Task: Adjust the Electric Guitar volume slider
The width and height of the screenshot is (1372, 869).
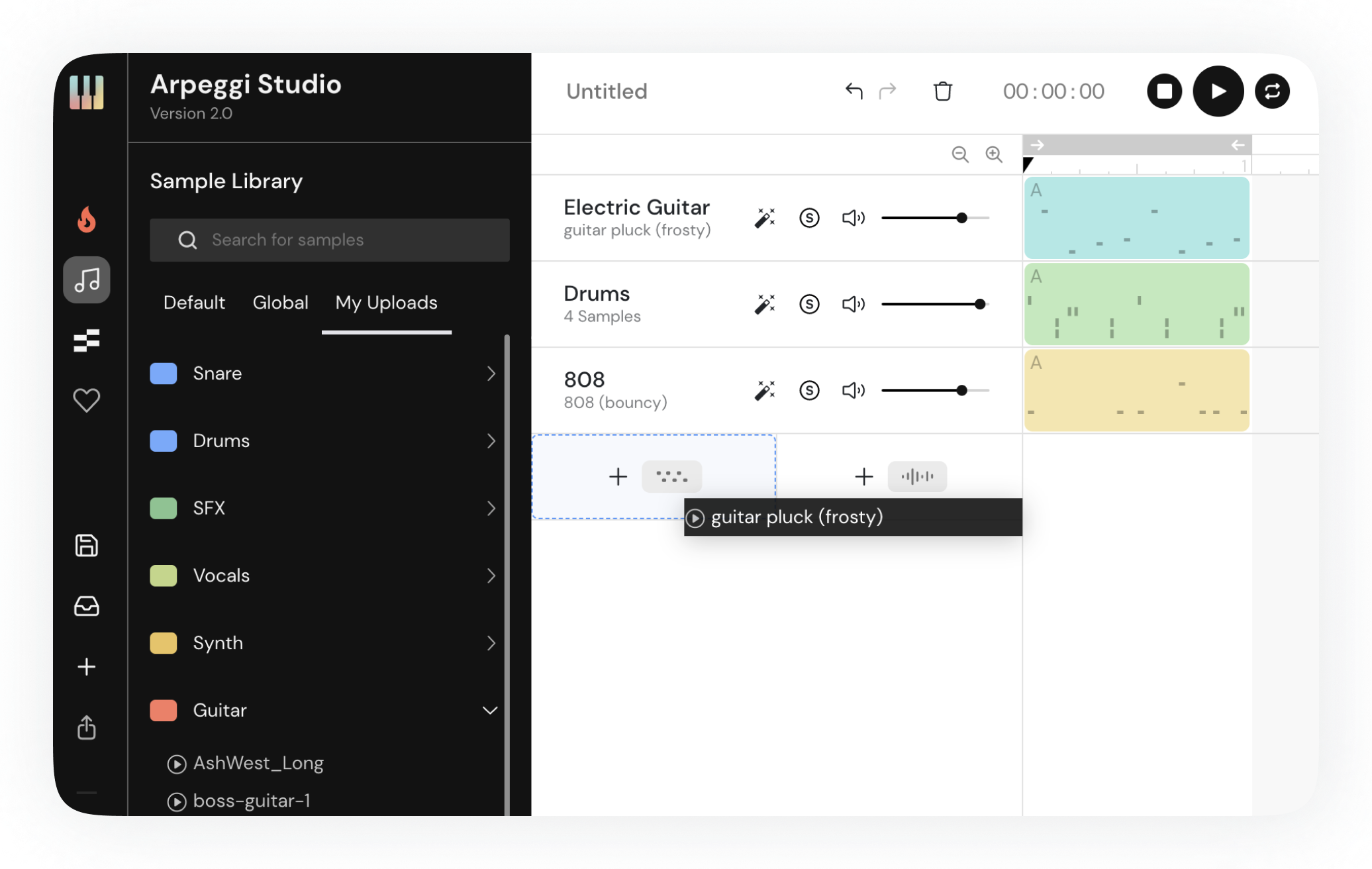Action: tap(961, 218)
